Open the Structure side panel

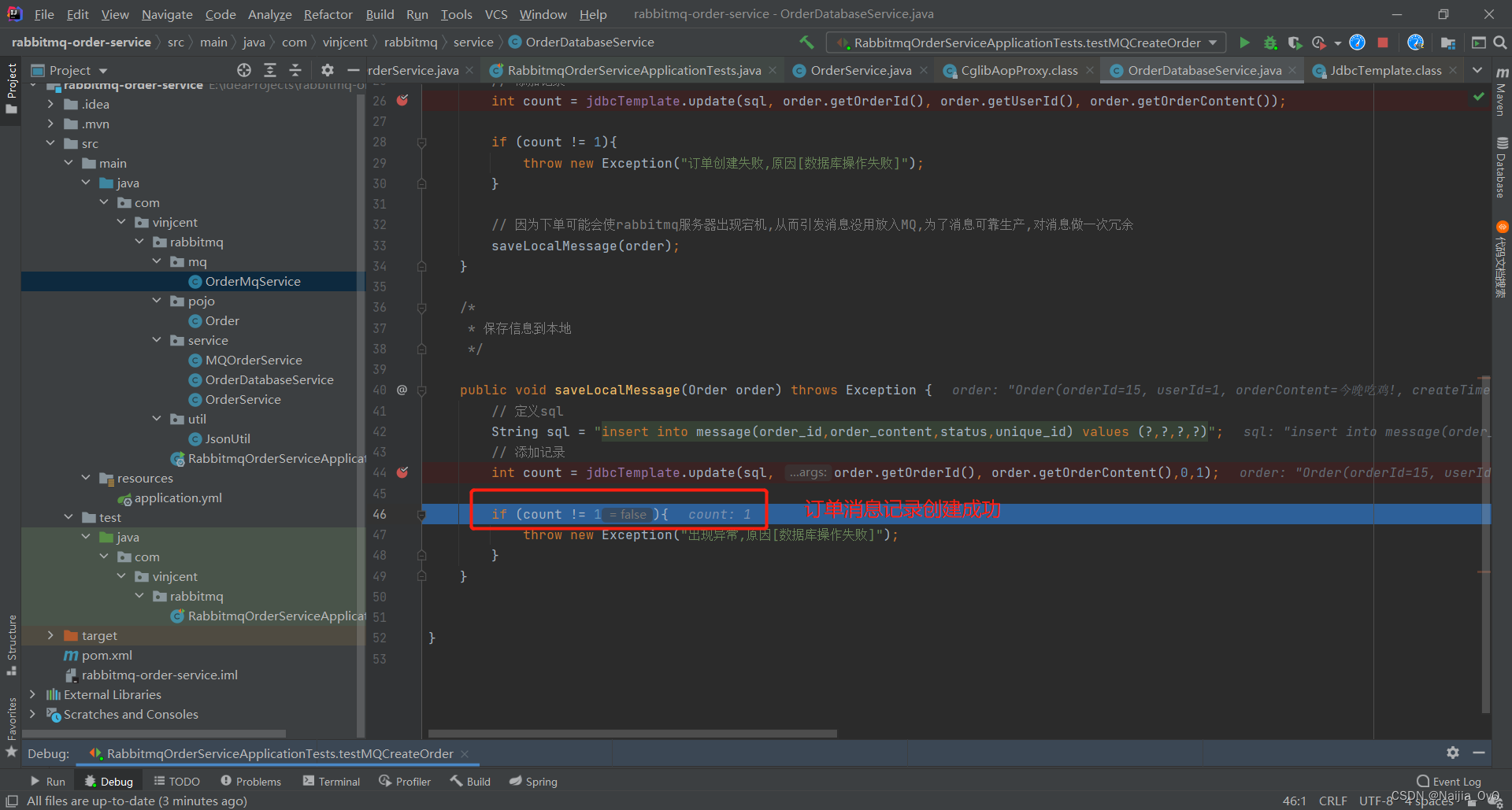click(x=12, y=644)
